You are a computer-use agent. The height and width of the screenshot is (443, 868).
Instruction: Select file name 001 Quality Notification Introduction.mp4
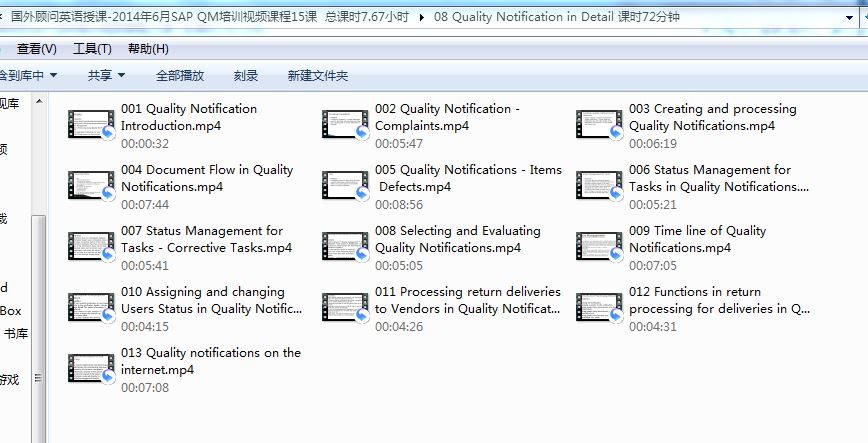pos(189,117)
